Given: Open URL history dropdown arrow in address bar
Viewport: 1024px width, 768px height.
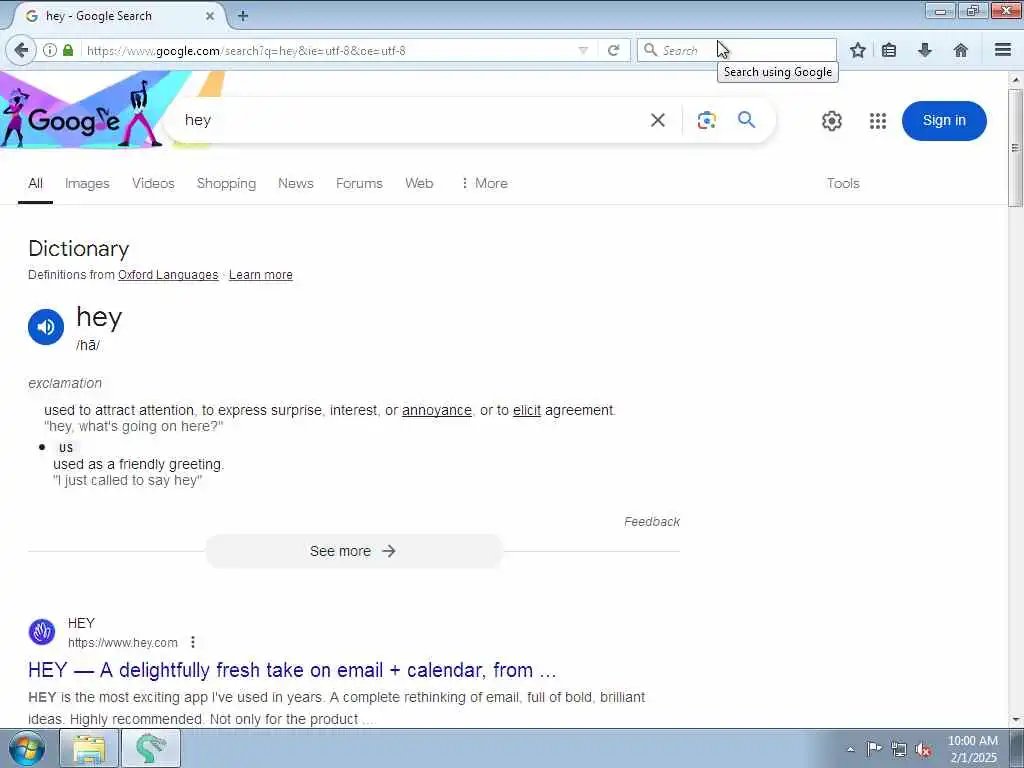Looking at the screenshot, I should [x=583, y=50].
